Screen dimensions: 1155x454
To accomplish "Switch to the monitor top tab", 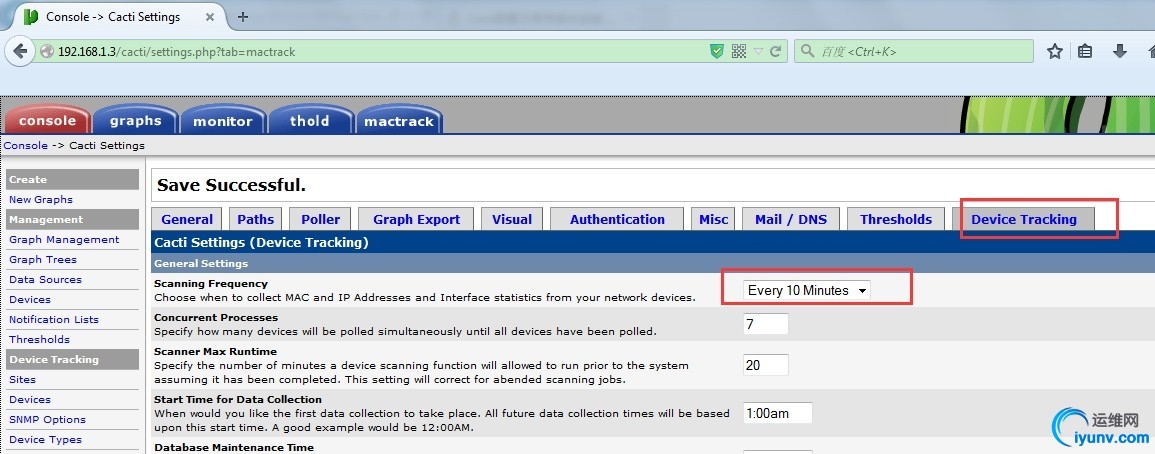I will click(x=222, y=121).
